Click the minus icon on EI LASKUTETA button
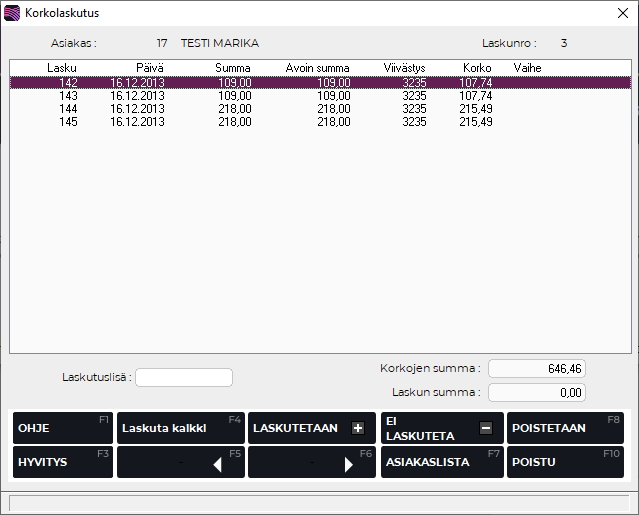This screenshot has height=515, width=639. [x=486, y=428]
